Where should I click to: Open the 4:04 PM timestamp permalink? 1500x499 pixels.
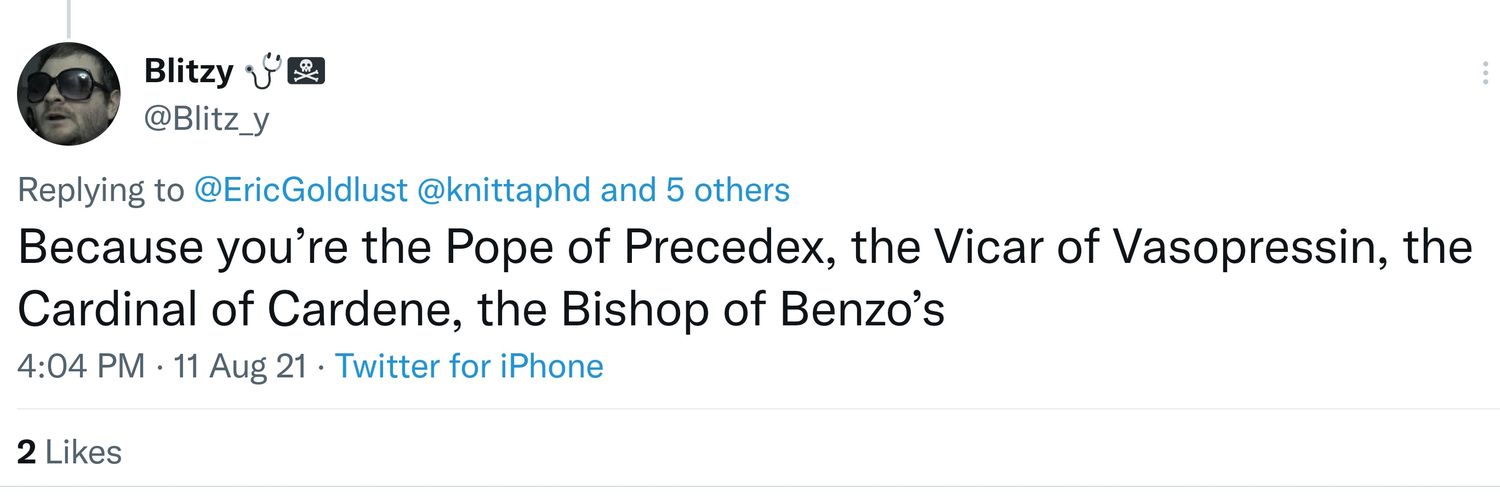(81, 366)
